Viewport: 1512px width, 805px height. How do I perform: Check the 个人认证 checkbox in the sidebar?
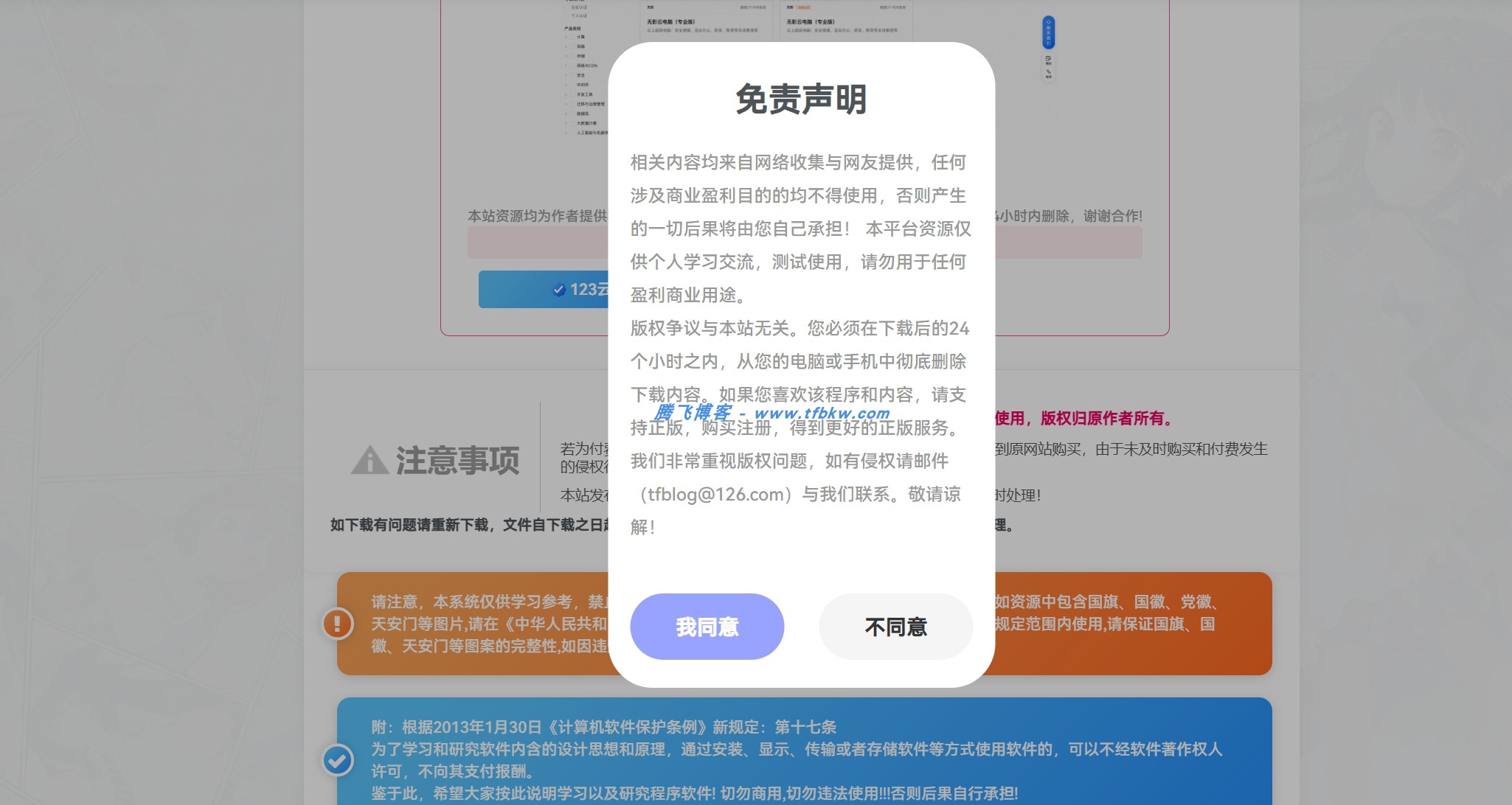(x=566, y=16)
